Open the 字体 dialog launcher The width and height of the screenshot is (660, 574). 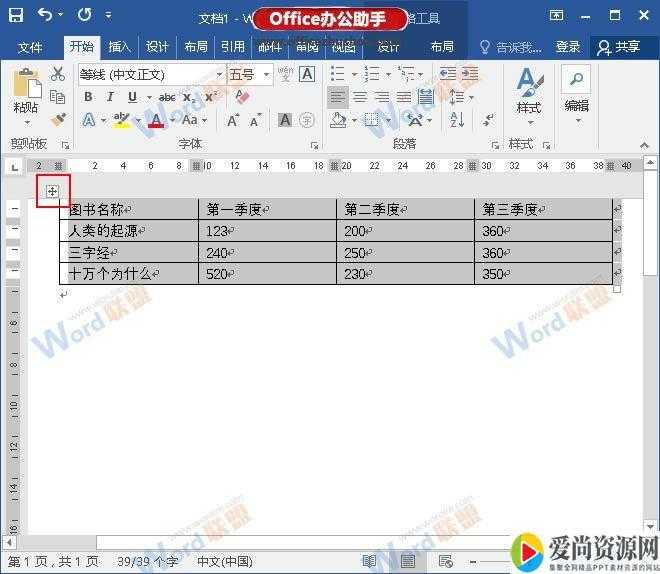(x=314, y=145)
